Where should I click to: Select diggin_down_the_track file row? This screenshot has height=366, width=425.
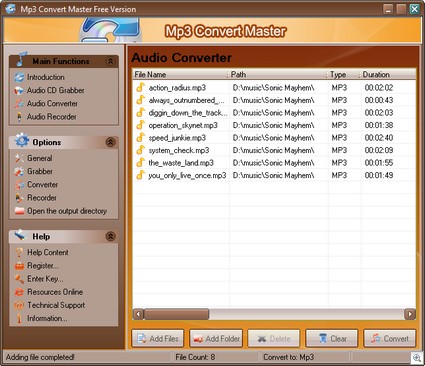(274, 113)
